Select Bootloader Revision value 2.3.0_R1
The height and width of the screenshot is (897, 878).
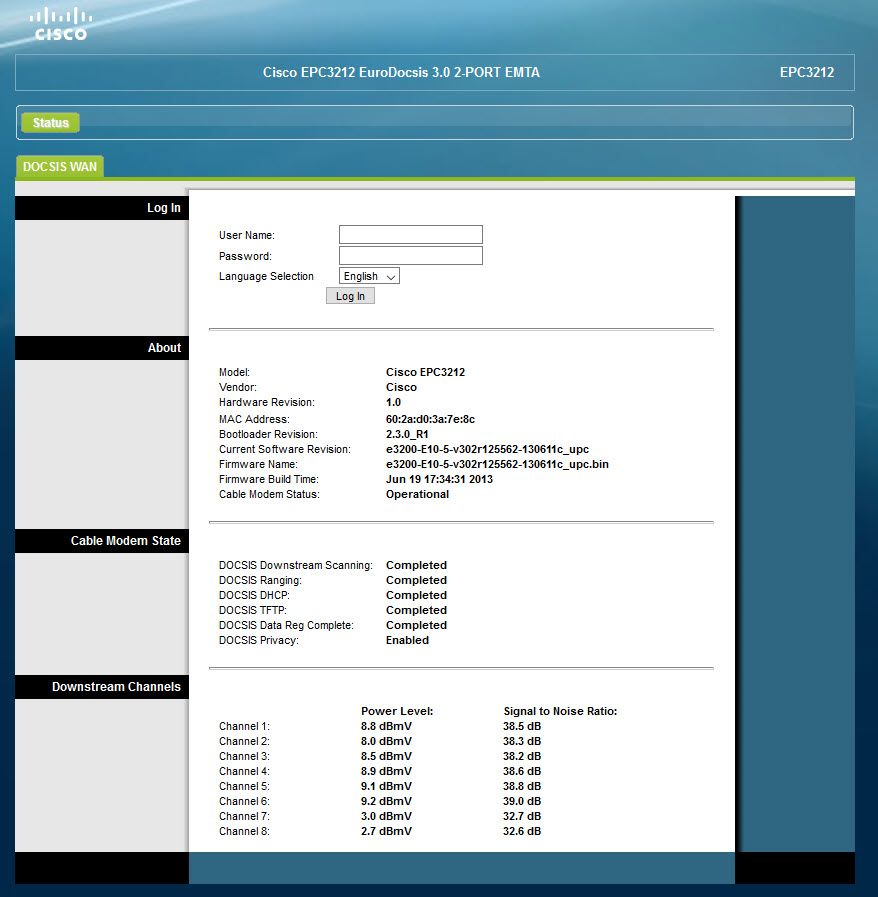click(x=407, y=434)
